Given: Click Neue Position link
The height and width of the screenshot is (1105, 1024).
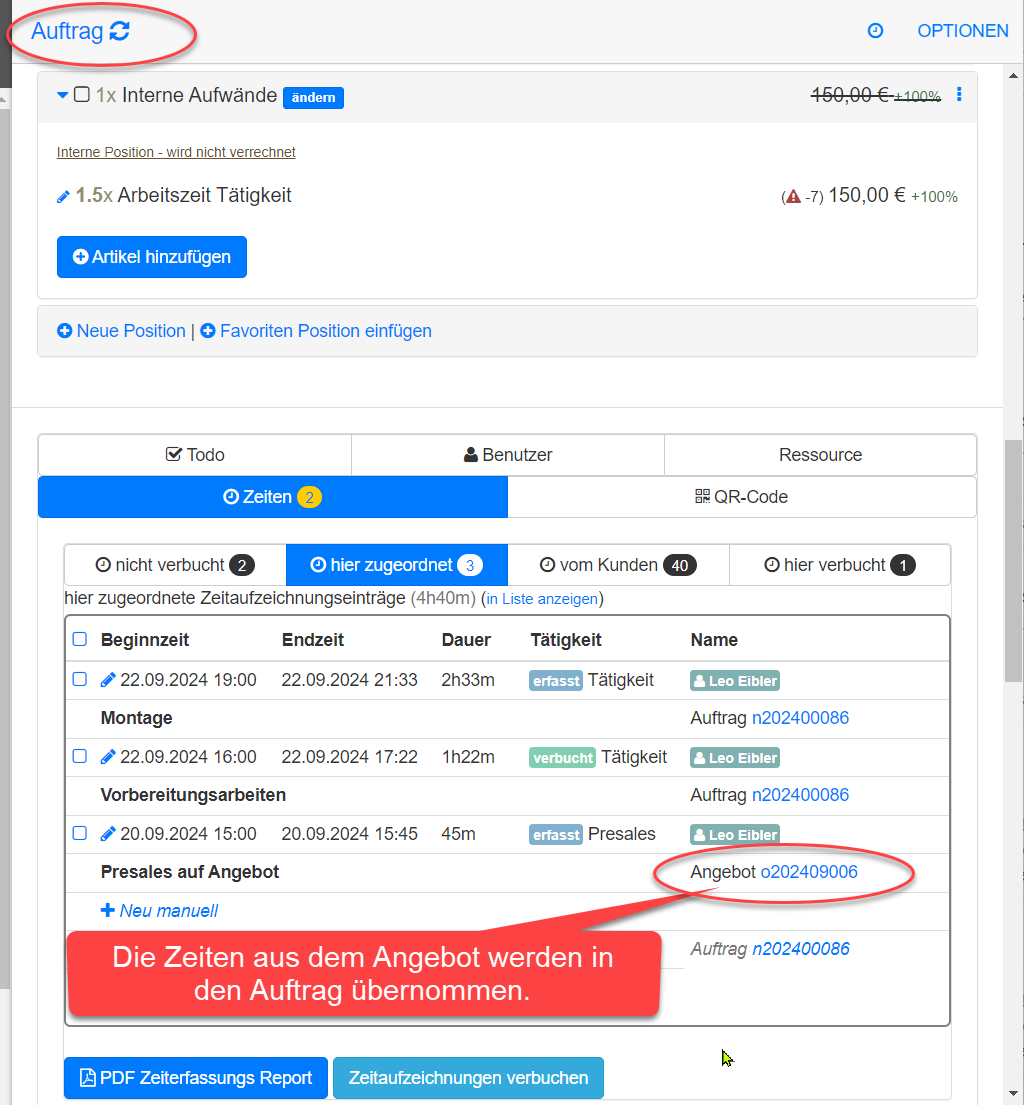Looking at the screenshot, I should pyautogui.click(x=121, y=331).
